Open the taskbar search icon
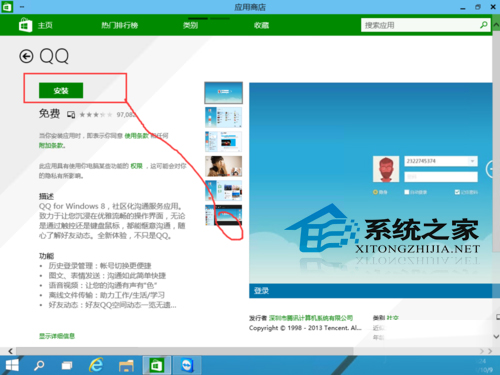The image size is (500, 375). pos(39,365)
